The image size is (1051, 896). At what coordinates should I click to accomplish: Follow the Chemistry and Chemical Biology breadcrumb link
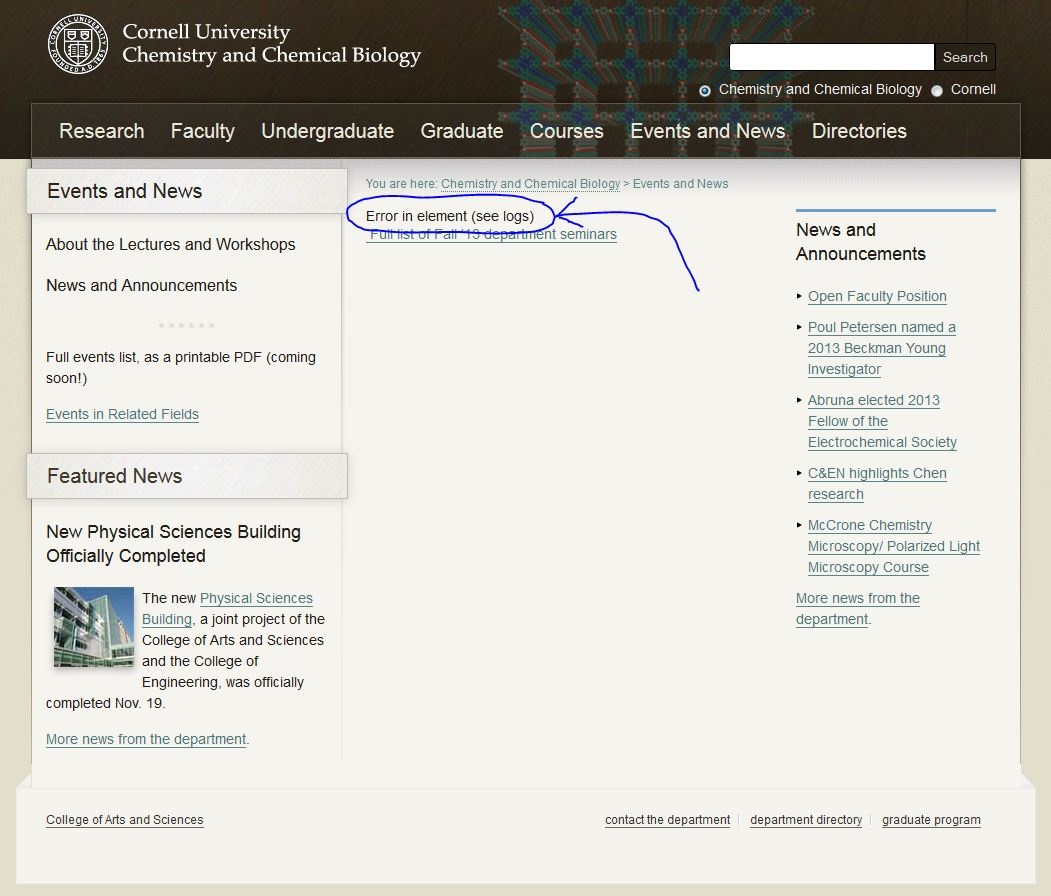530,184
